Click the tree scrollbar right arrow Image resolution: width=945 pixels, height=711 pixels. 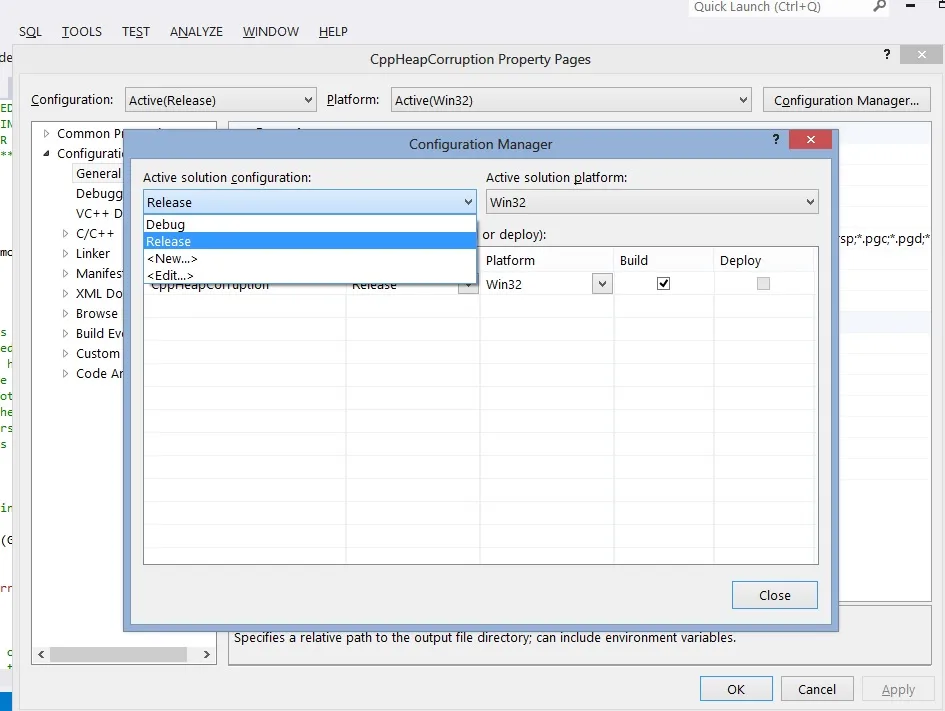(207, 654)
